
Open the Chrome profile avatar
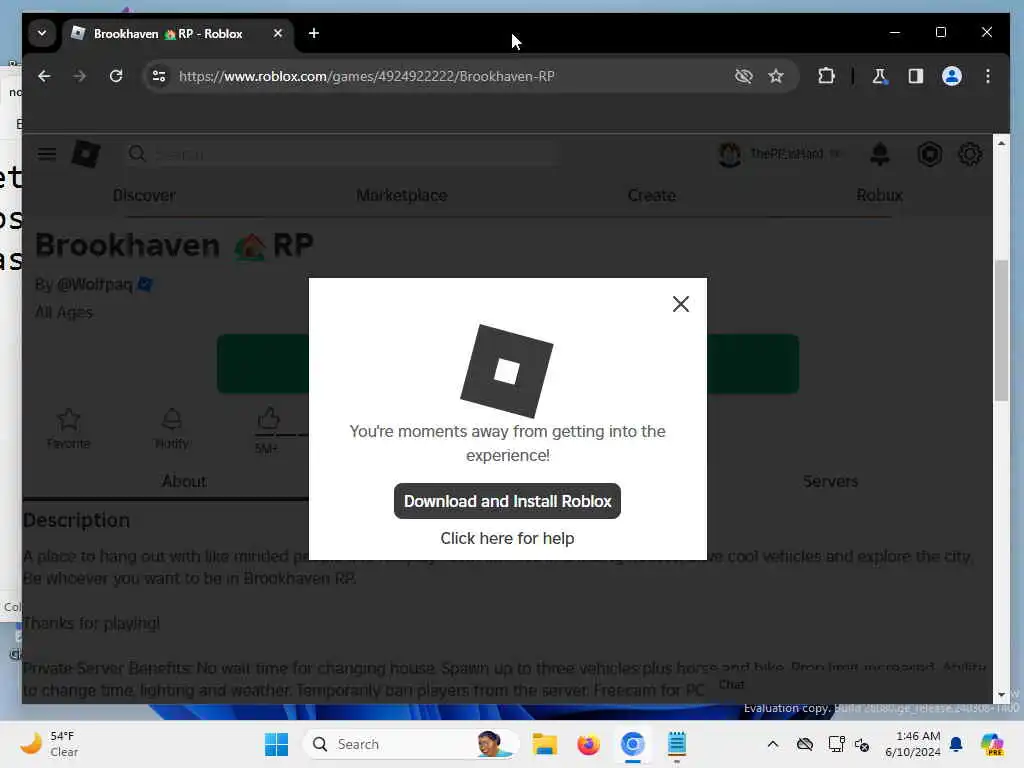tap(952, 76)
